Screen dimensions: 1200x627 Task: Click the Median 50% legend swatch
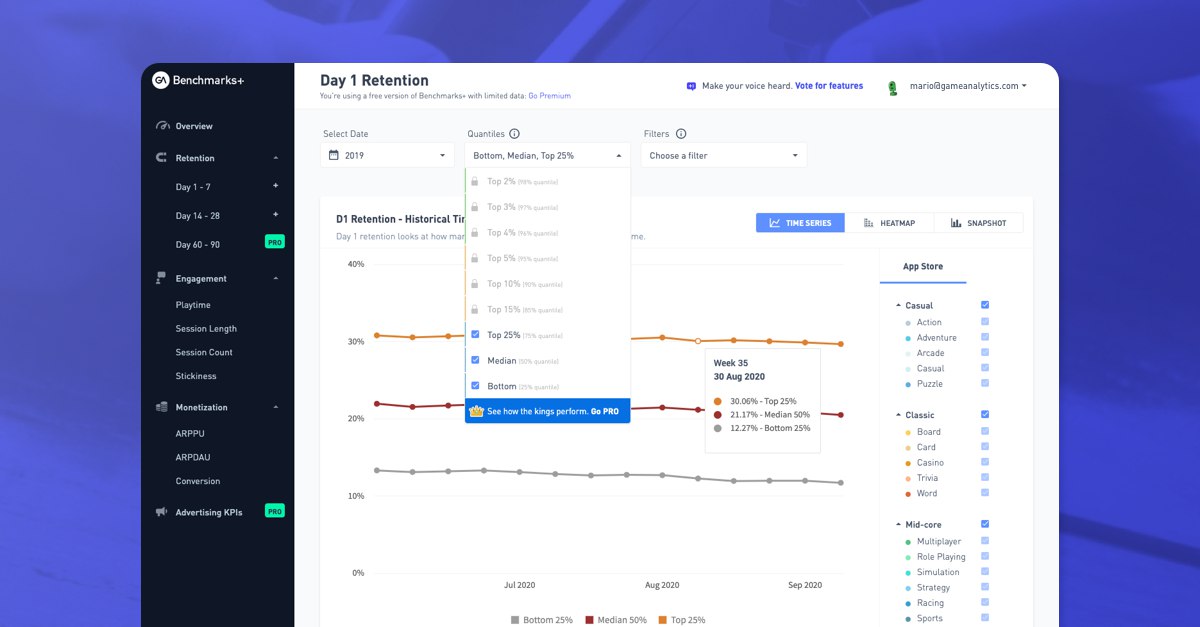(x=589, y=620)
